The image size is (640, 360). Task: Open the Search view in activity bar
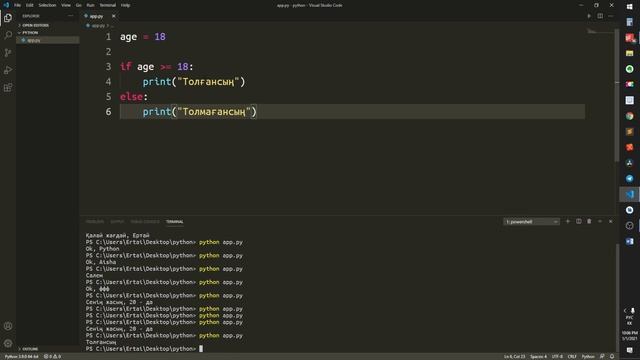tap(8, 36)
